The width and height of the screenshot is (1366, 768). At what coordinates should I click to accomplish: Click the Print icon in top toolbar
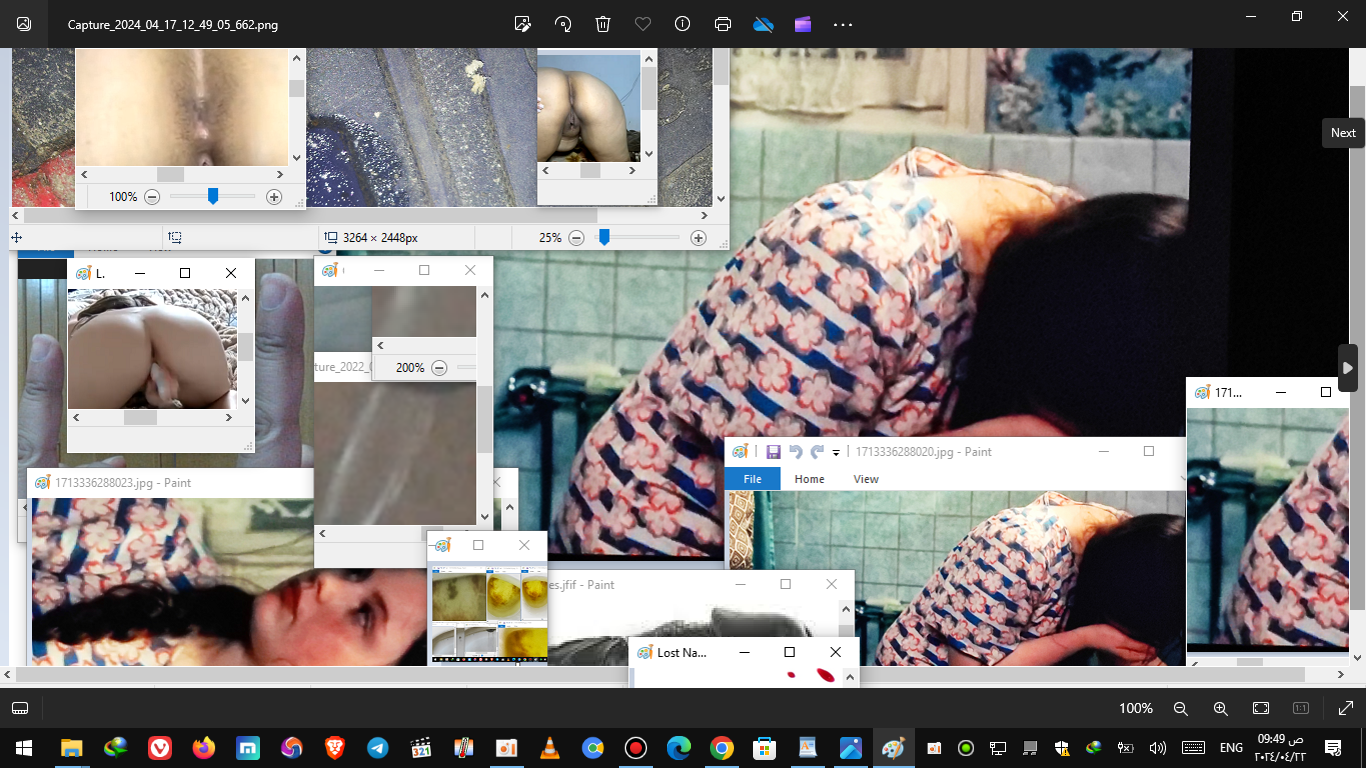click(x=723, y=24)
